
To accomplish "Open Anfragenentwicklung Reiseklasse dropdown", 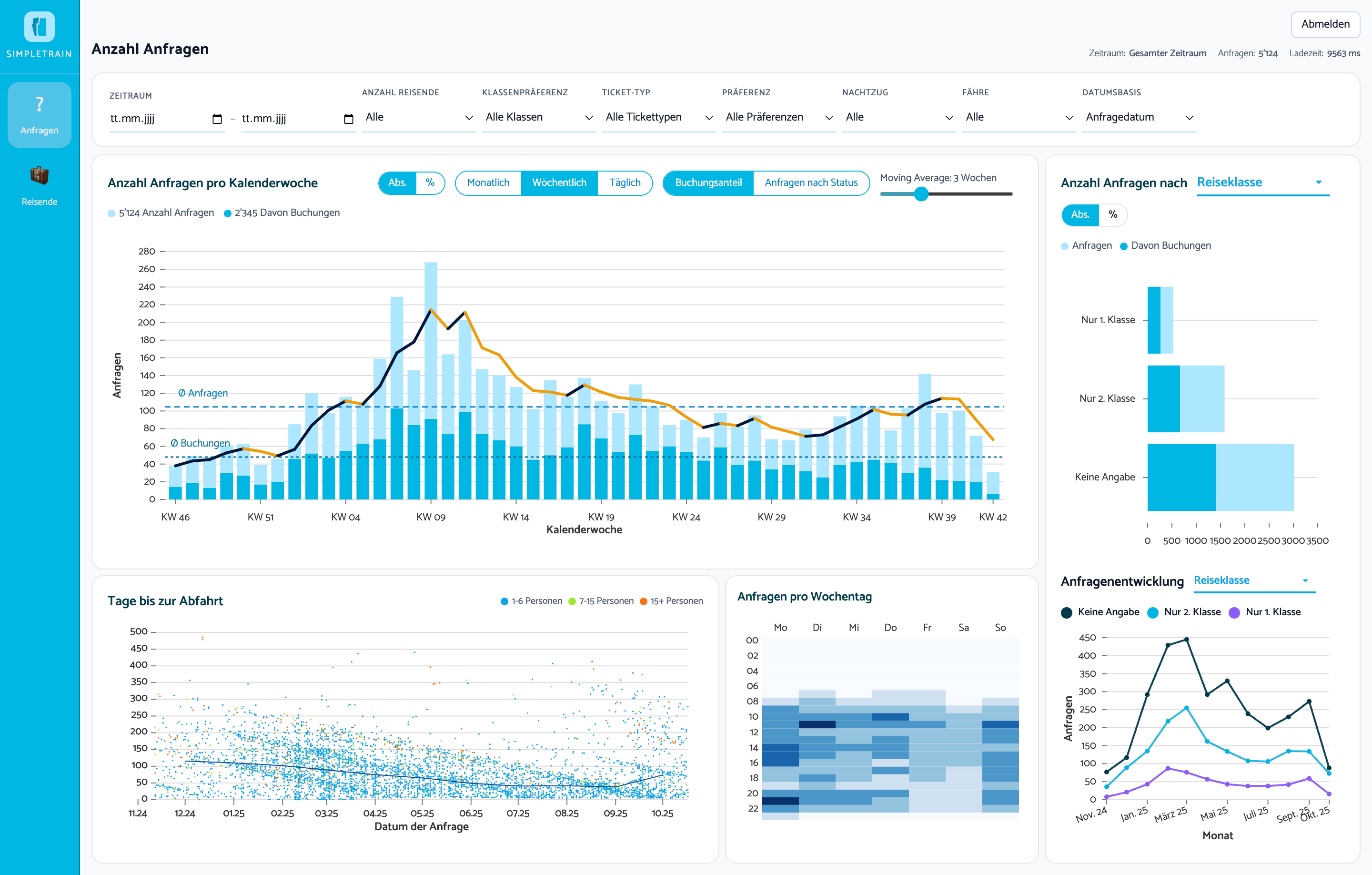I will click(1255, 581).
